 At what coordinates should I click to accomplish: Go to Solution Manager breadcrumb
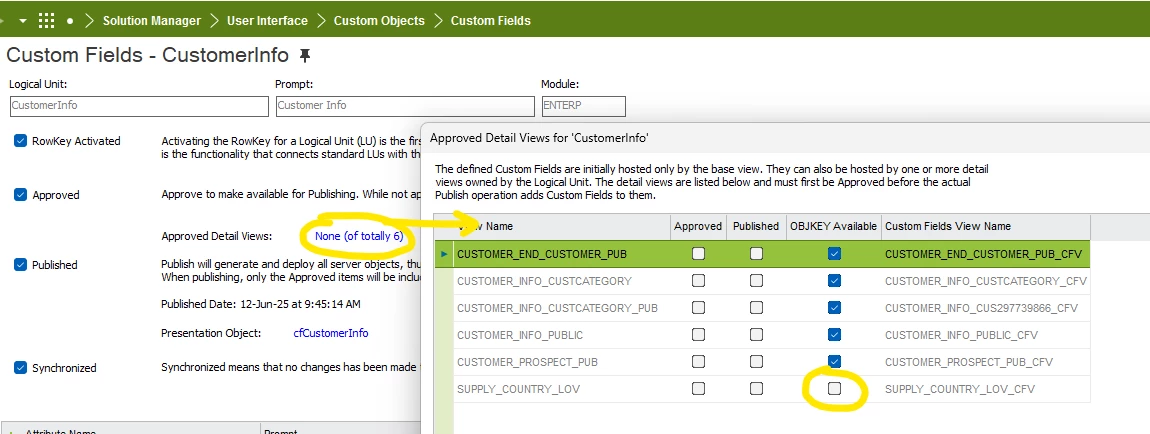[x=151, y=21]
